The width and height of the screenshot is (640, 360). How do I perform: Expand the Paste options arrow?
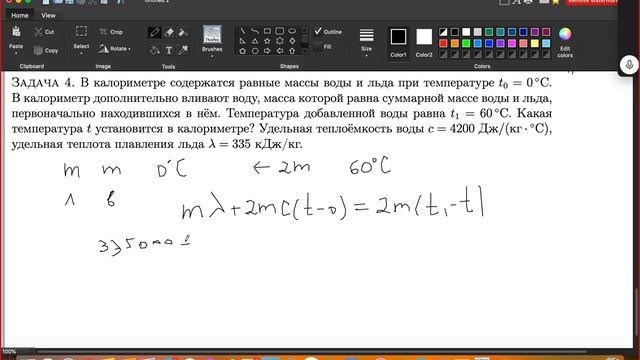16,53
